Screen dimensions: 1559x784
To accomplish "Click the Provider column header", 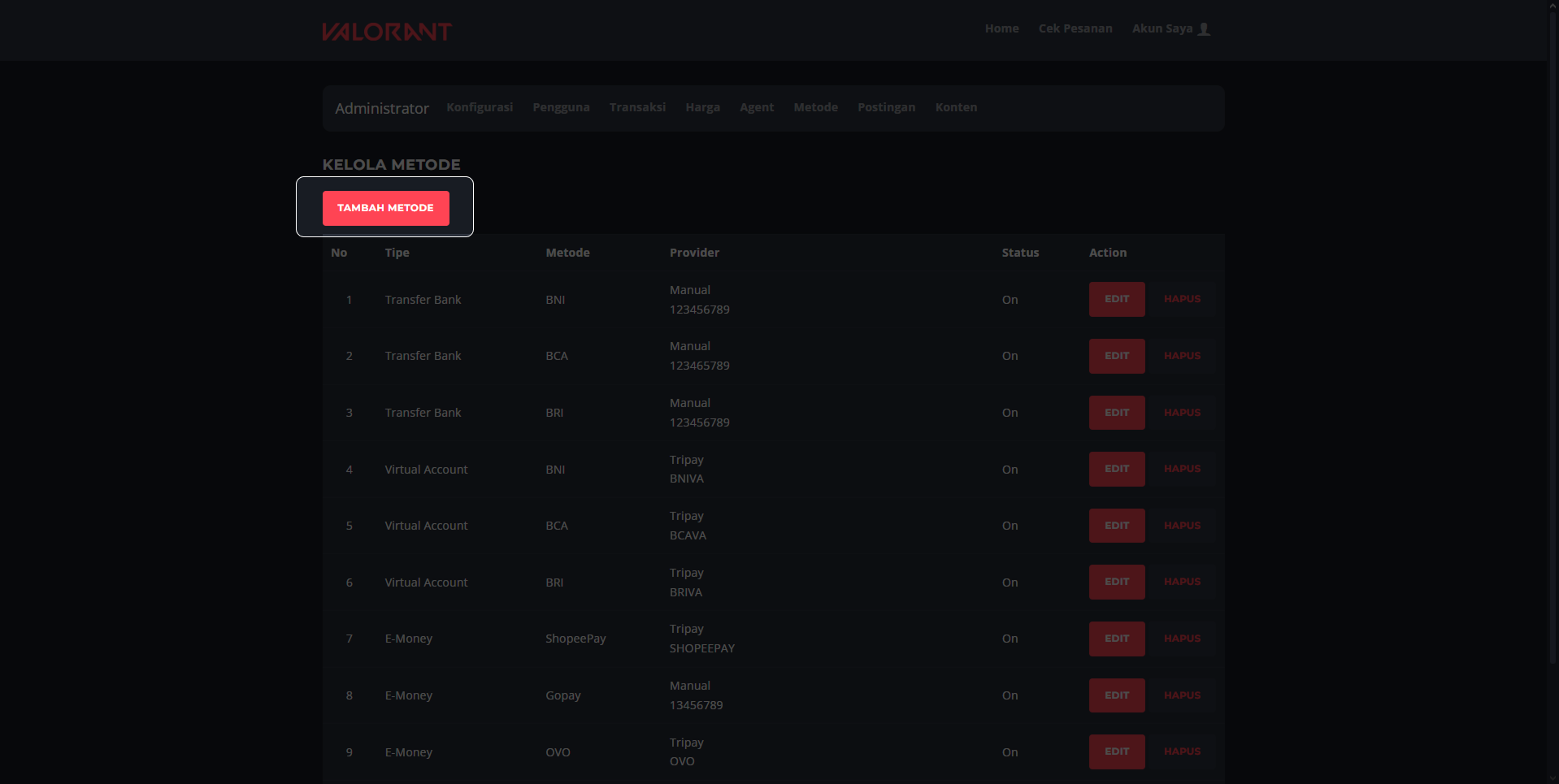I will coord(694,253).
